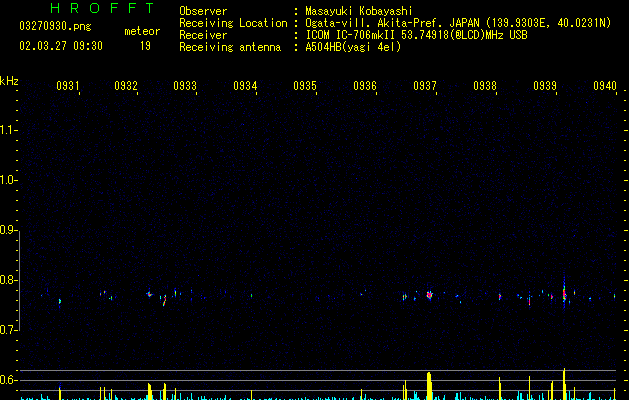Click the grey frequency range bracket on left axis
Viewport: 629px width, 400px height.
[x=19, y=281]
